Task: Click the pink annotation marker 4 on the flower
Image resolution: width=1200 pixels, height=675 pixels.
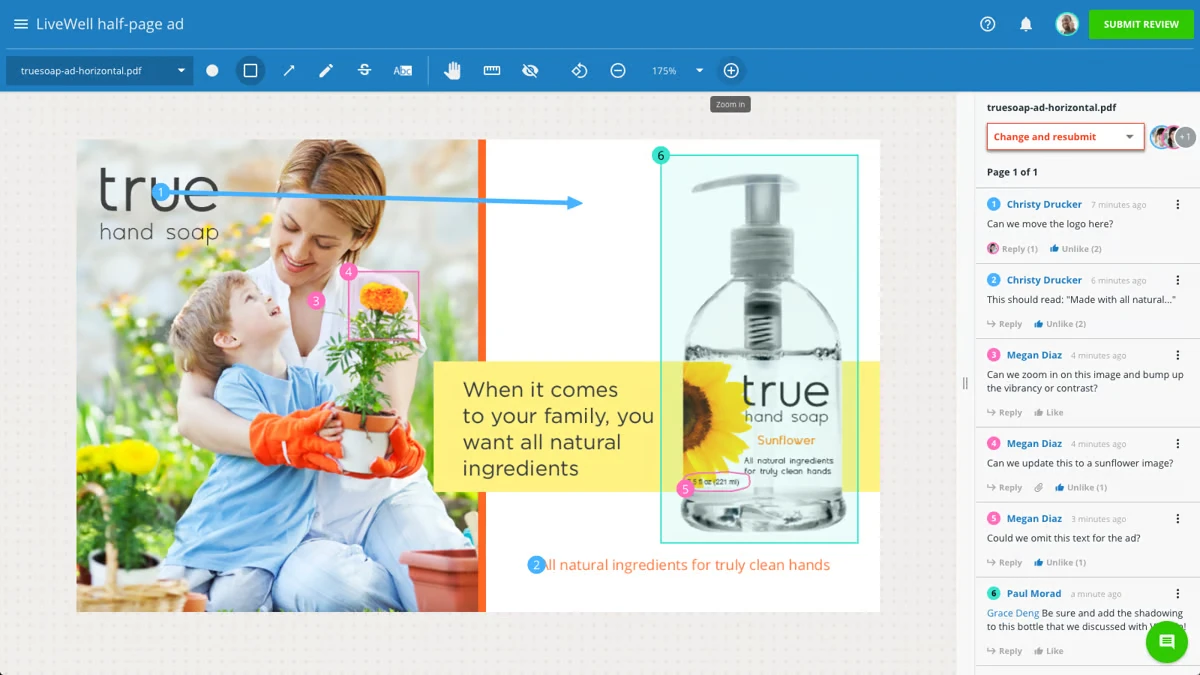Action: pos(348,272)
